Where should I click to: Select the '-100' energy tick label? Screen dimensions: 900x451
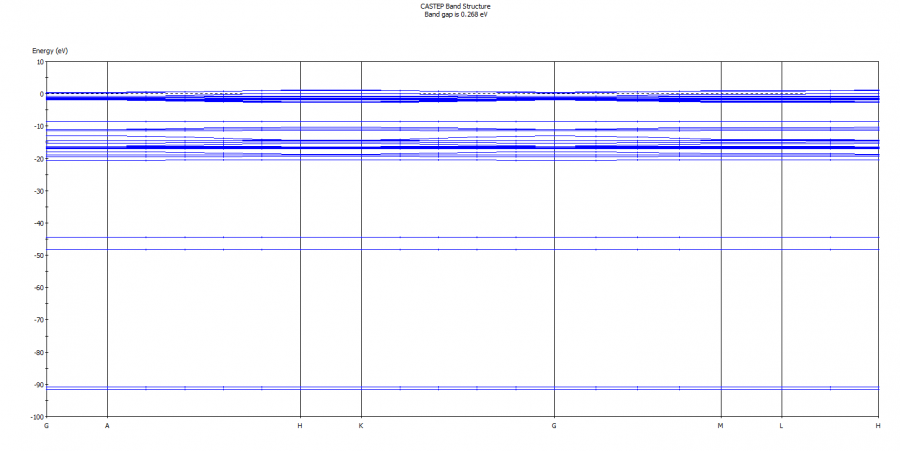[37, 417]
